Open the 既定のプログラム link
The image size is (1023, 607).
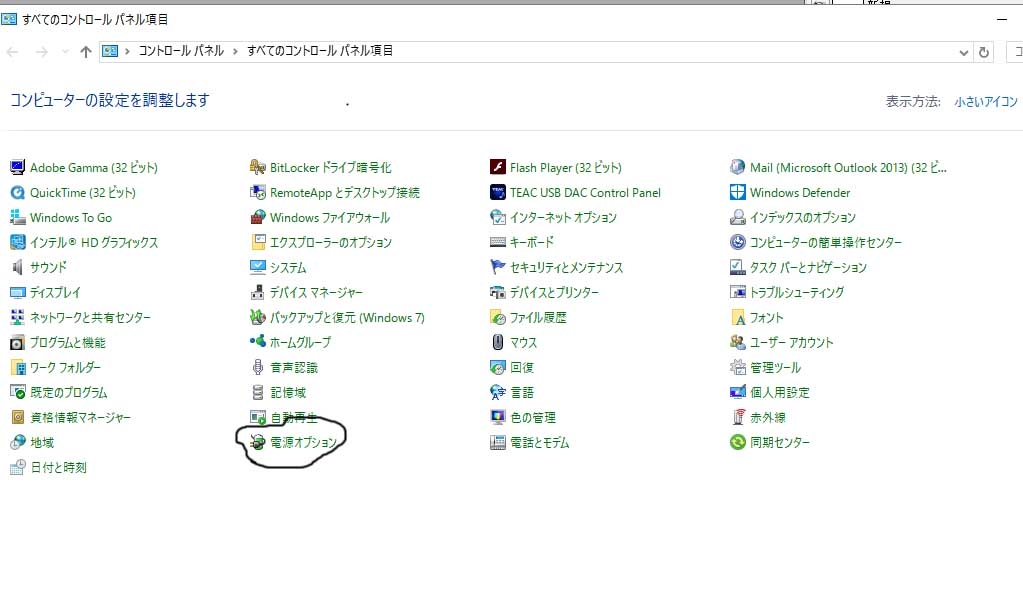click(69, 392)
